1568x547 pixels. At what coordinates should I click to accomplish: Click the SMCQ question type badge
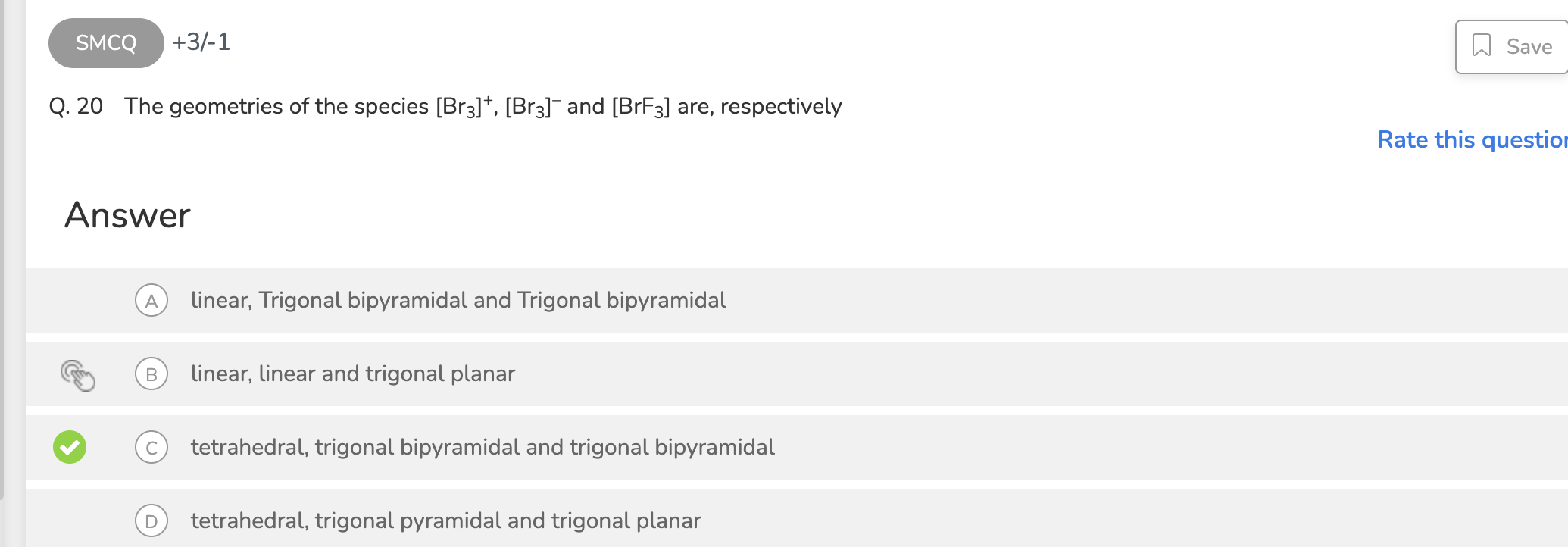(106, 43)
